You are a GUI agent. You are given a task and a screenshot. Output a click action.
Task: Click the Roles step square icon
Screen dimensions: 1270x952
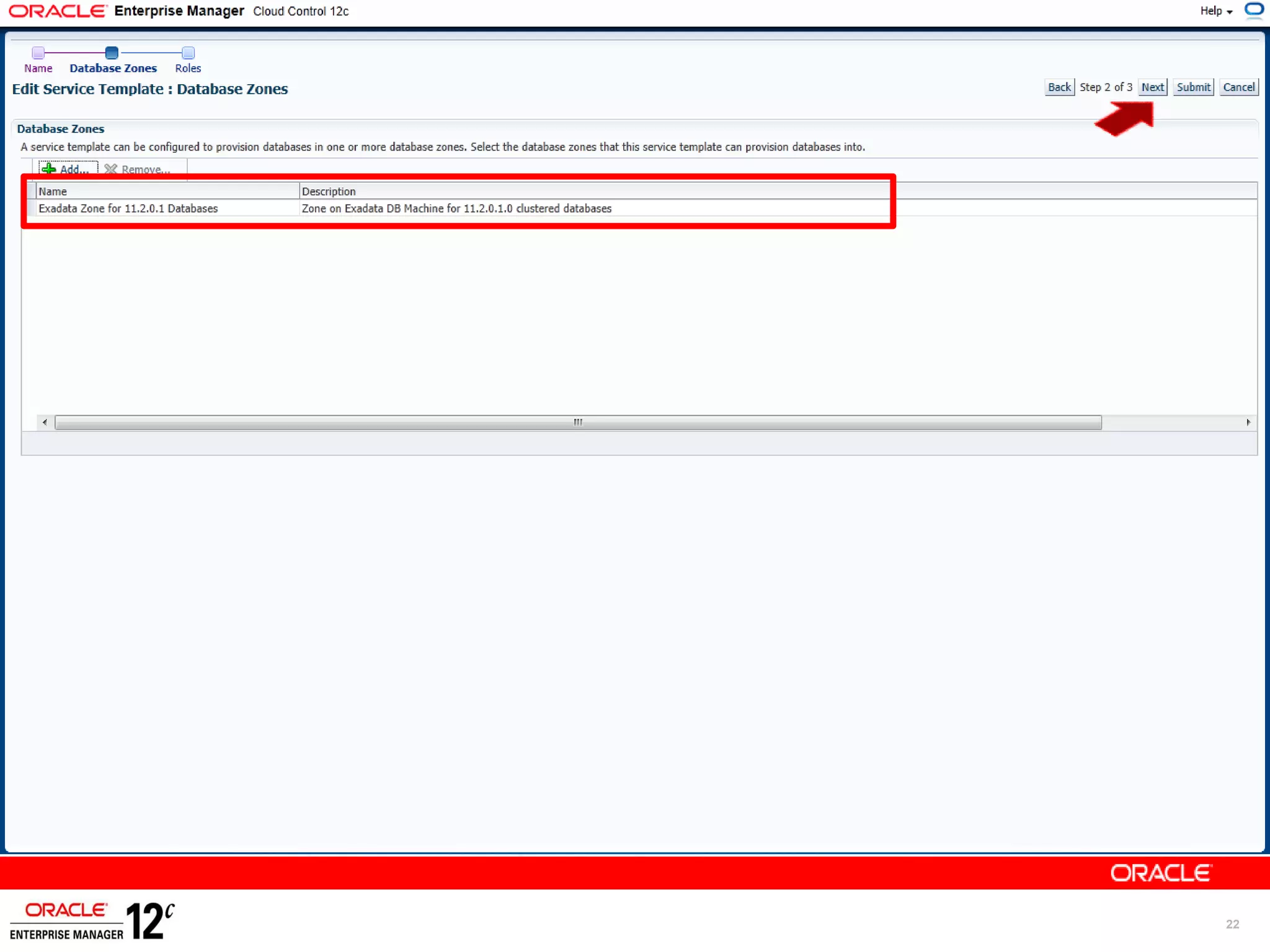coord(188,53)
